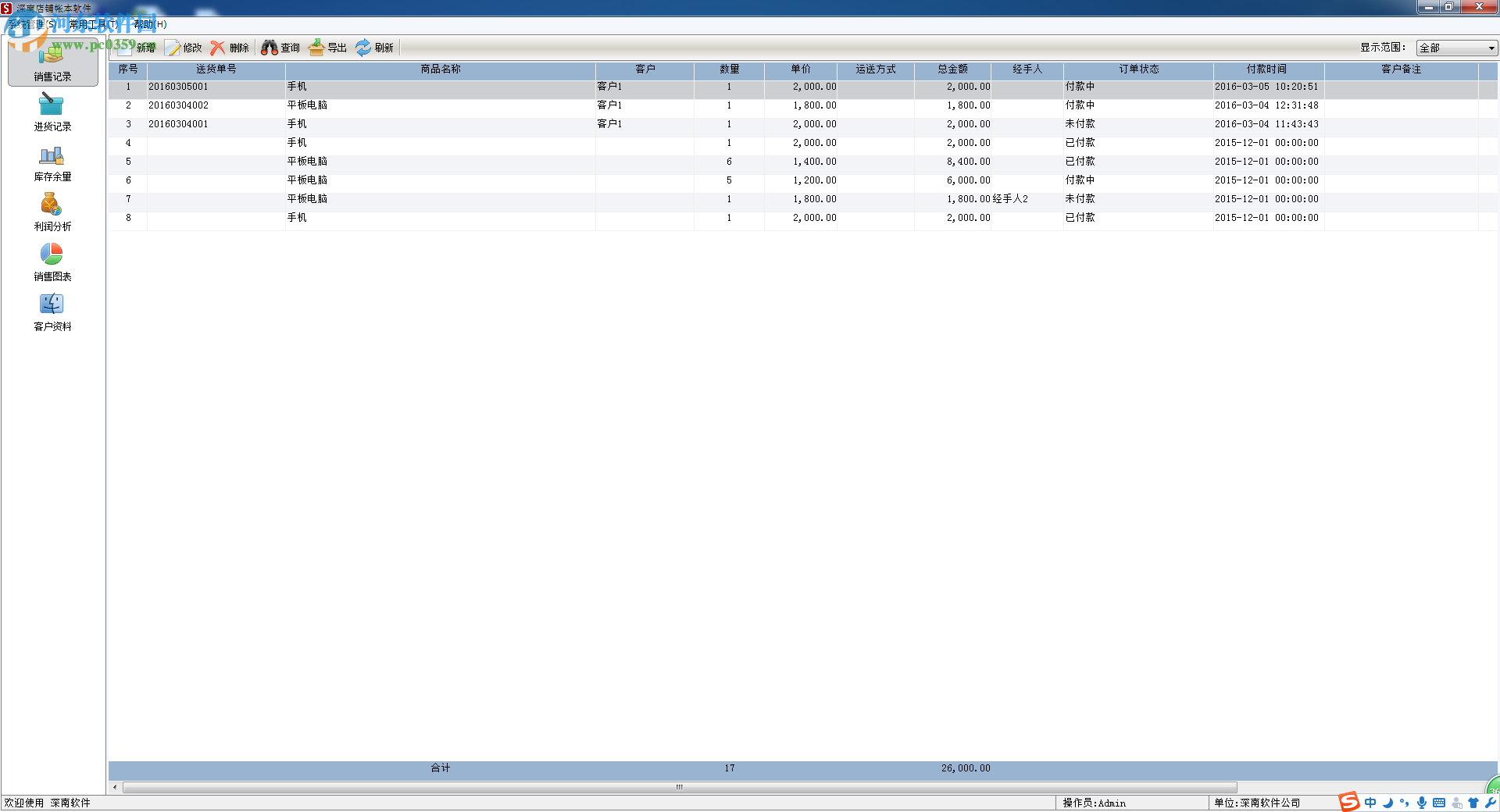Open the 帮助(H) menu
The height and width of the screenshot is (812, 1500).
150,24
